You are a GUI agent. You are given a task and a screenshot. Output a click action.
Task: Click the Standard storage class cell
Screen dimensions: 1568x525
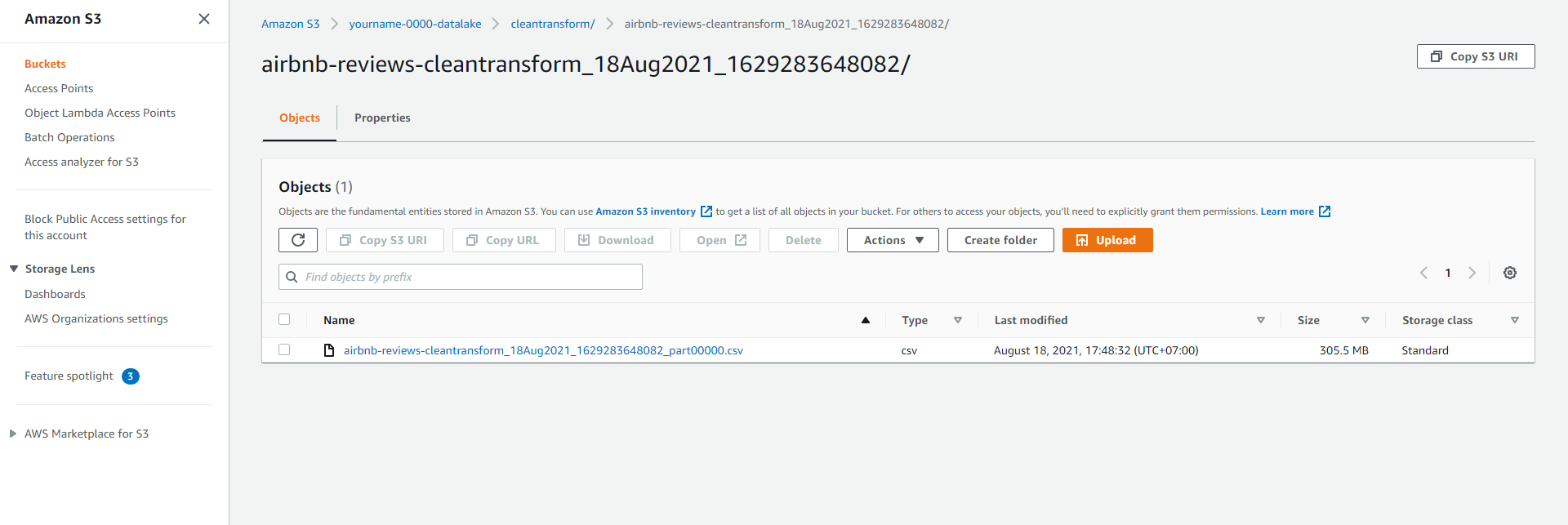tap(1425, 350)
